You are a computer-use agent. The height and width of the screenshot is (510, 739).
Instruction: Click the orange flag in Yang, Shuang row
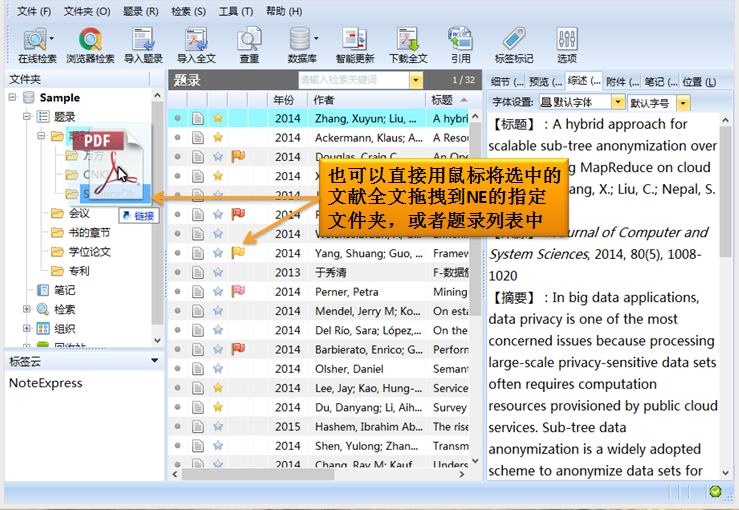click(x=238, y=253)
